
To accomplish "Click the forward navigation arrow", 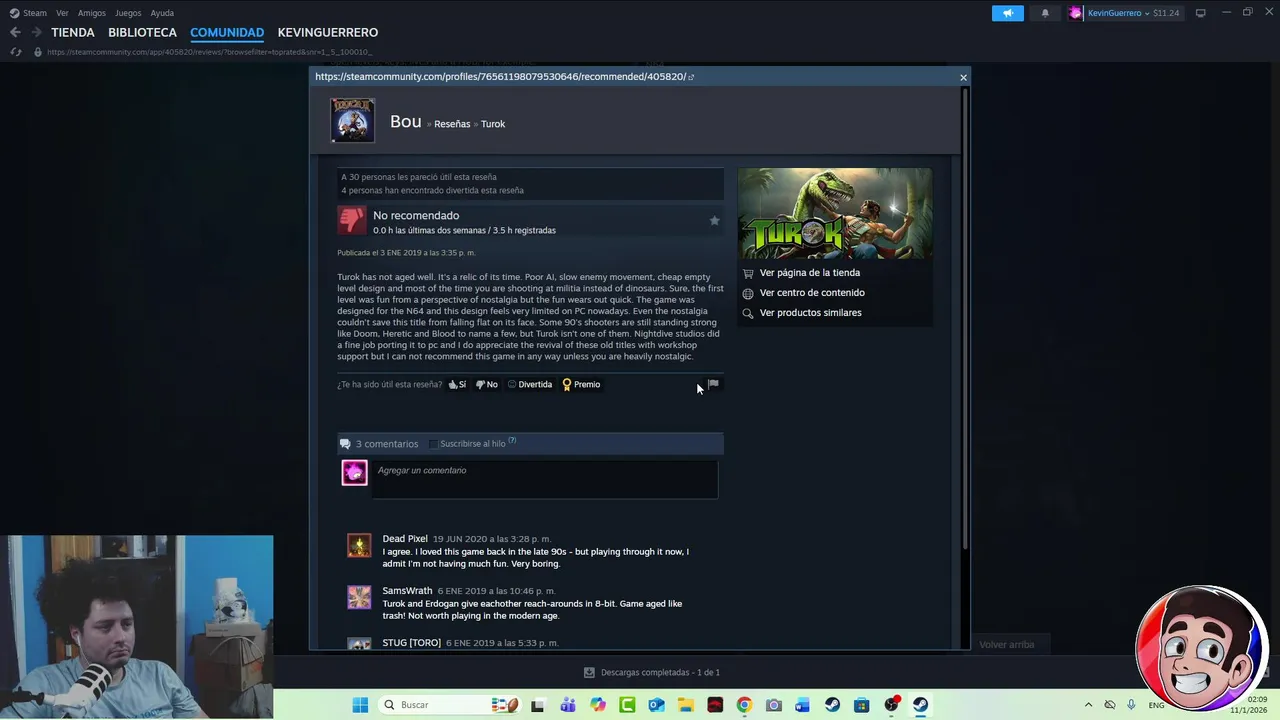I will click(x=36, y=32).
